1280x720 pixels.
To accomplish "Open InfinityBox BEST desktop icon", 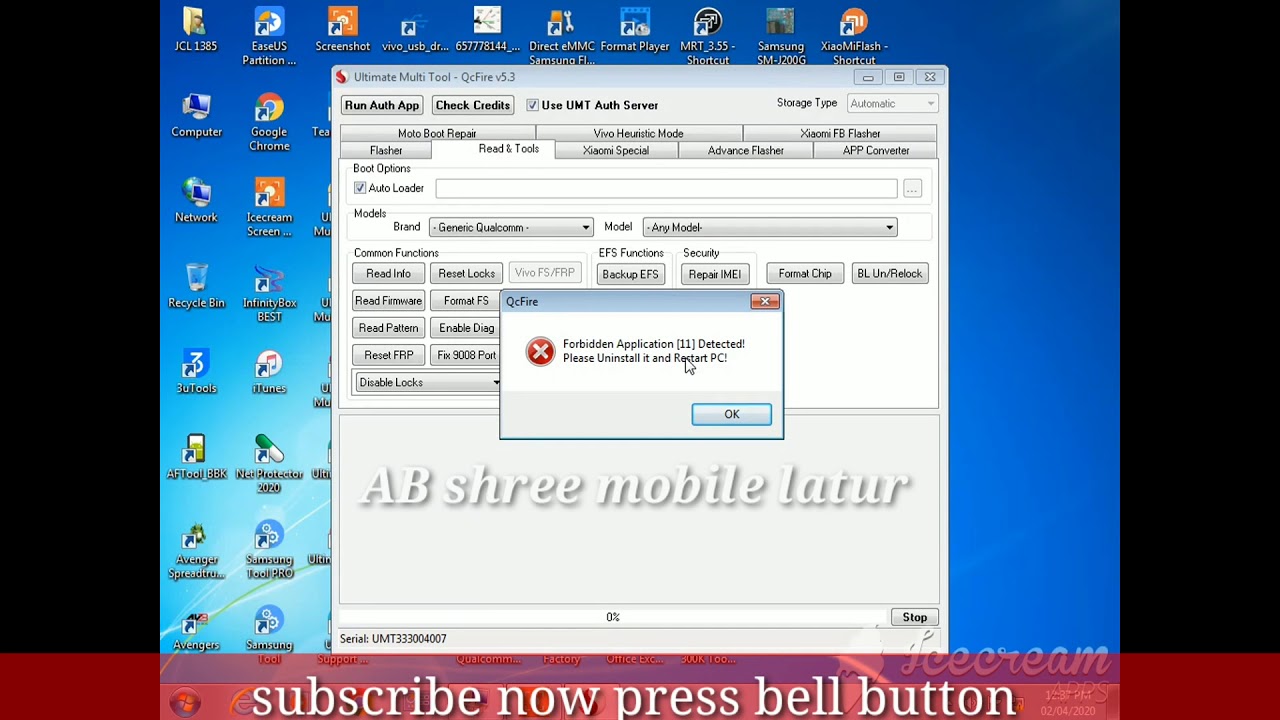I will 269,294.
